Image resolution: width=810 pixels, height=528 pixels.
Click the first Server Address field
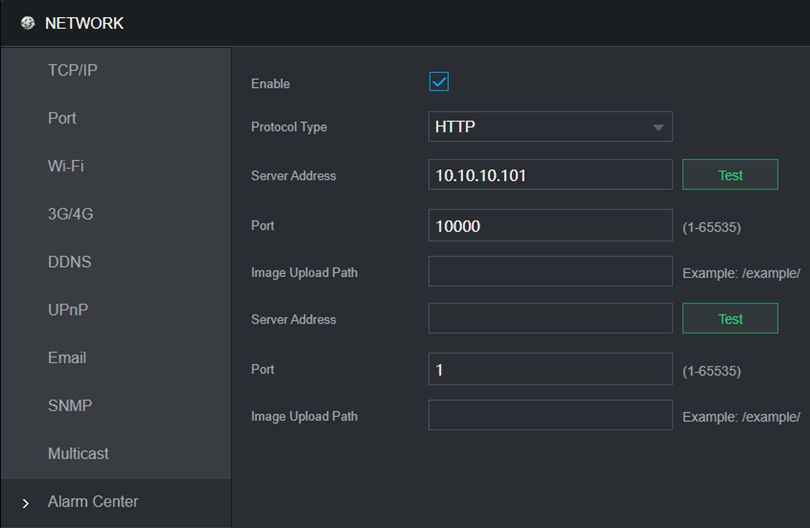tap(550, 175)
